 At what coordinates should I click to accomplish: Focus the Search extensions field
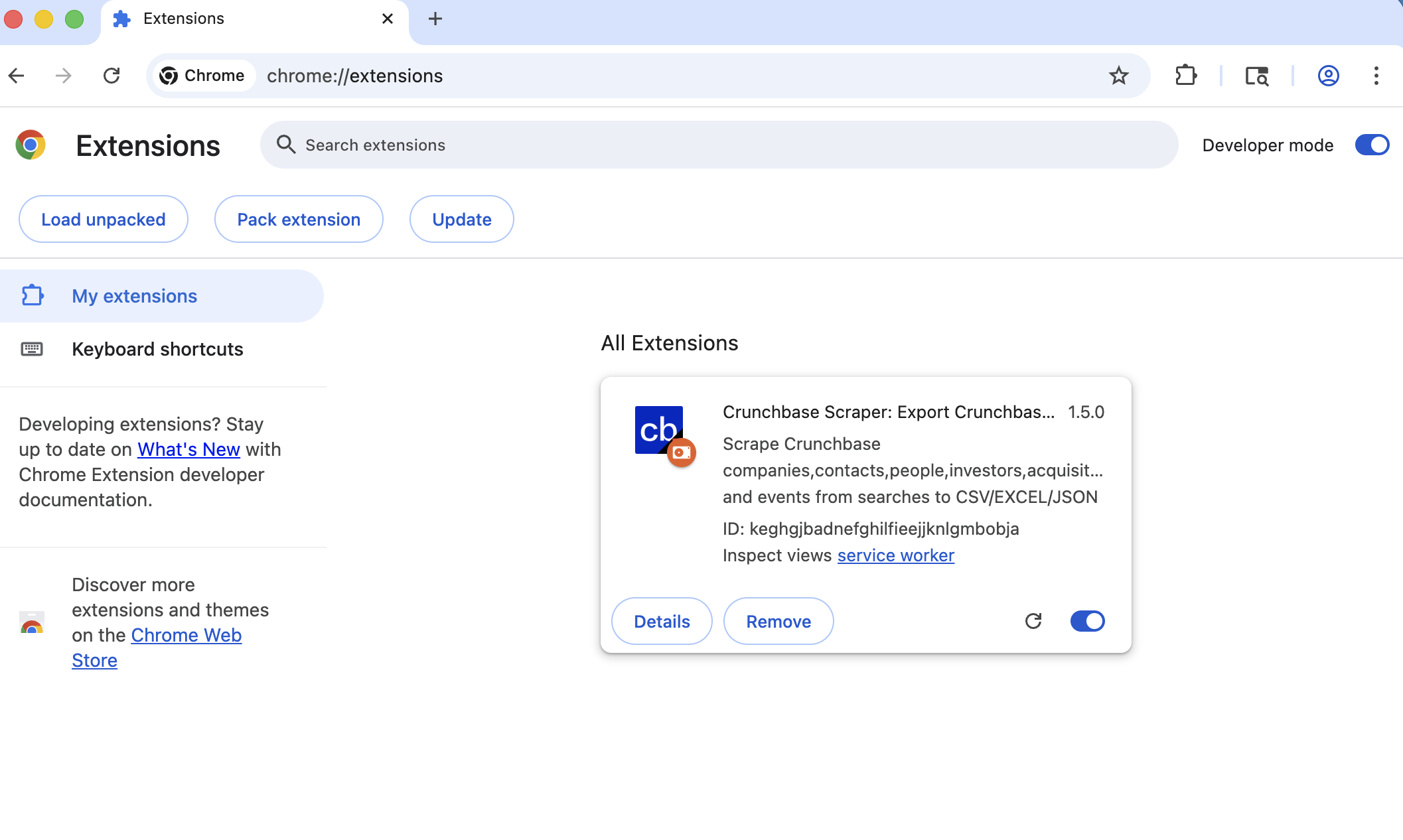point(719,145)
